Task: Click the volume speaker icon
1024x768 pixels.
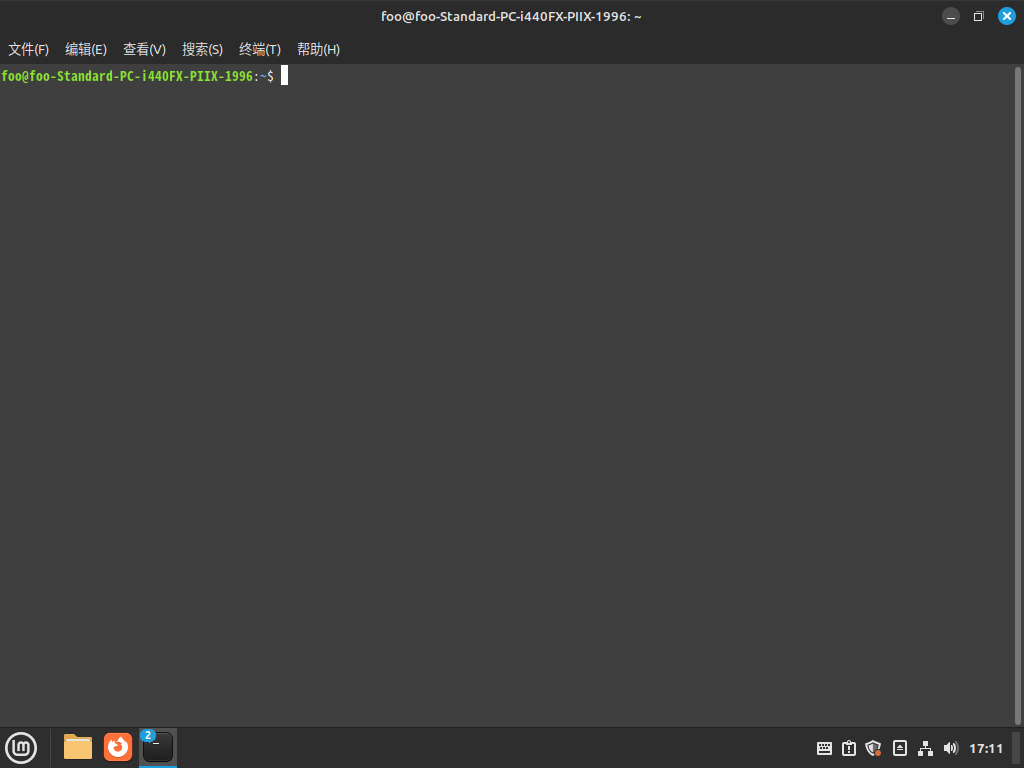Action: [950, 748]
